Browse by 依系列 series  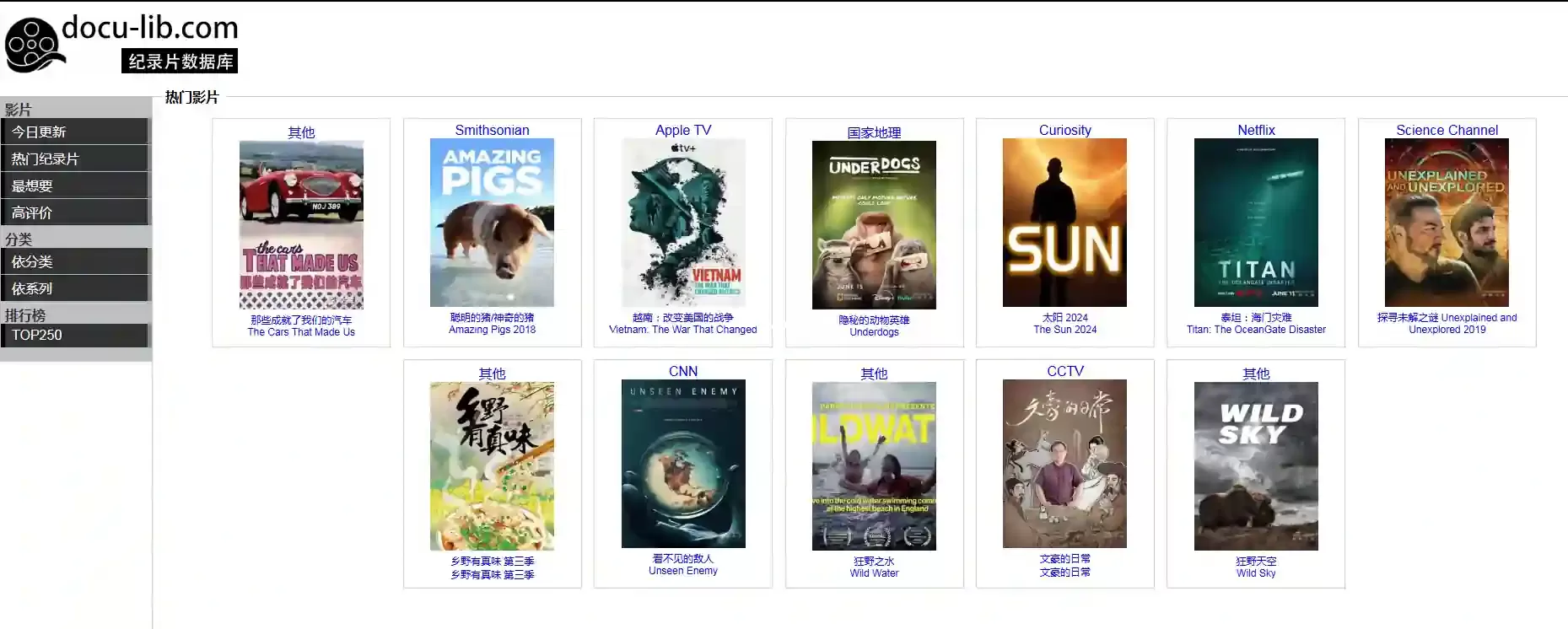(74, 288)
